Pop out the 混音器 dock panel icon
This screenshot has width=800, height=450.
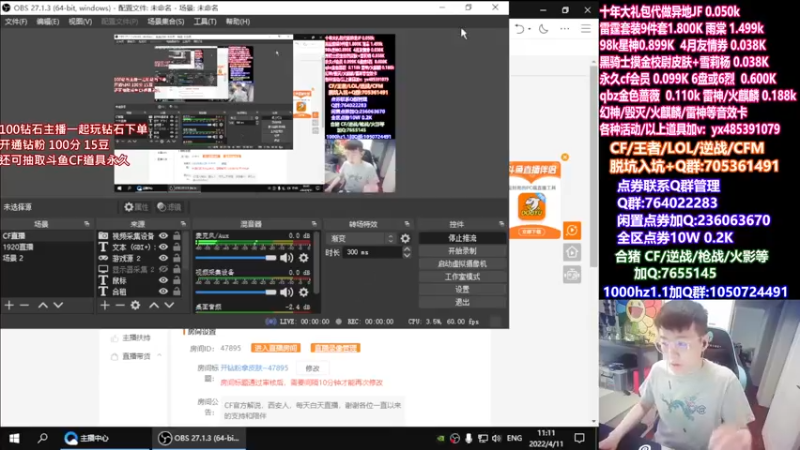[x=314, y=224]
